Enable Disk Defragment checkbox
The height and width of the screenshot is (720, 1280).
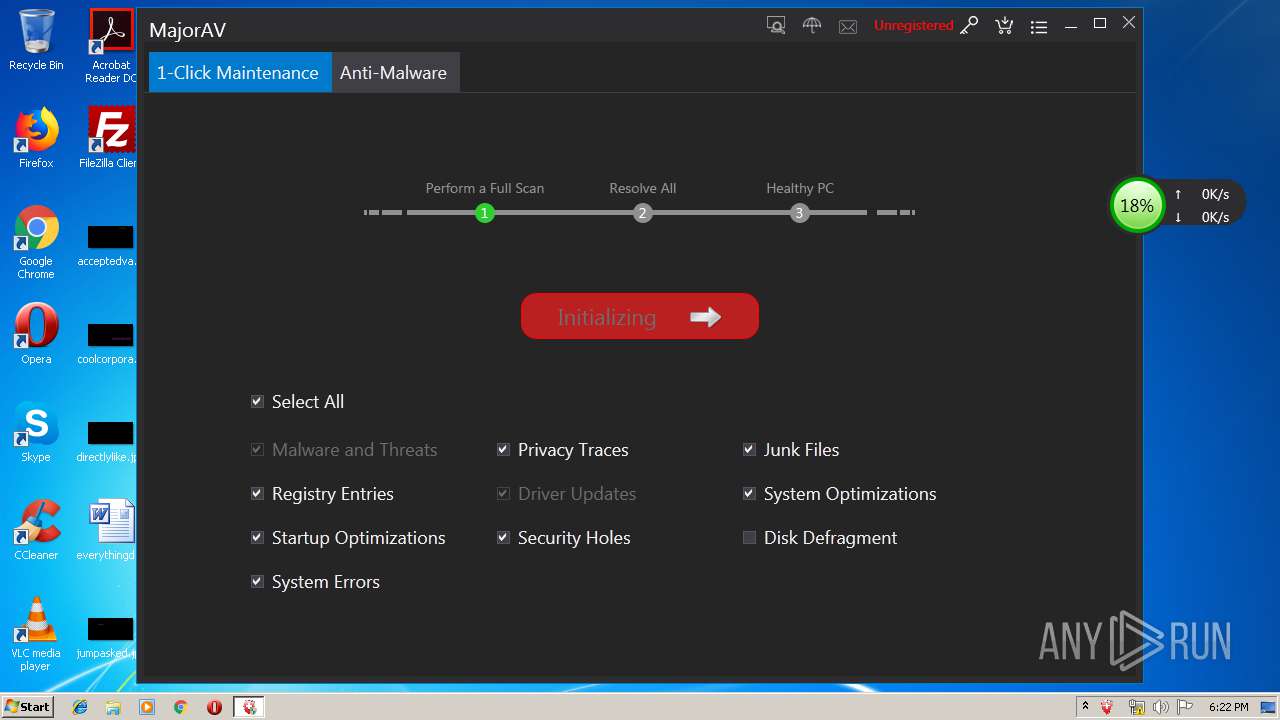(749, 538)
